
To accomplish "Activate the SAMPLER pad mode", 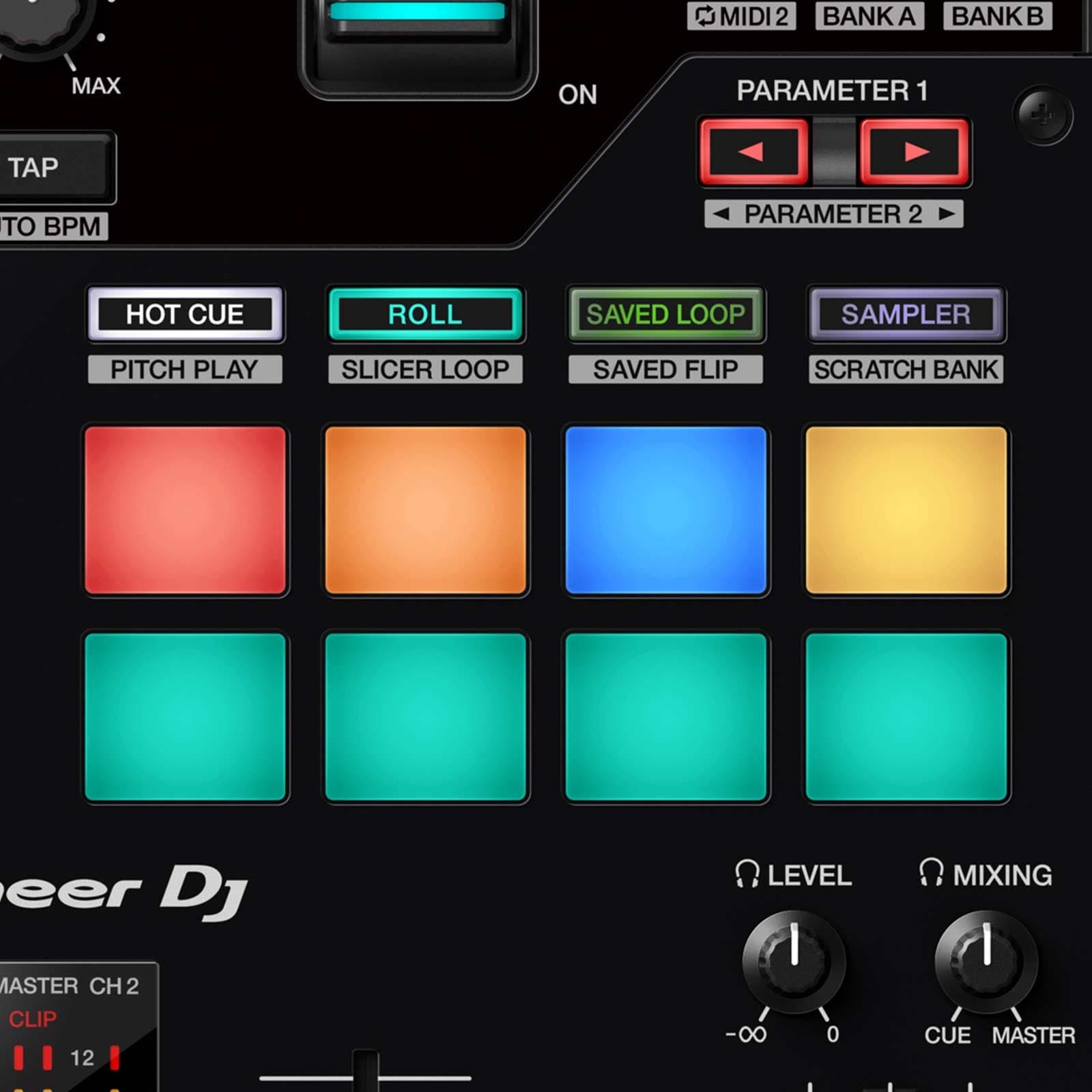I will [x=906, y=314].
